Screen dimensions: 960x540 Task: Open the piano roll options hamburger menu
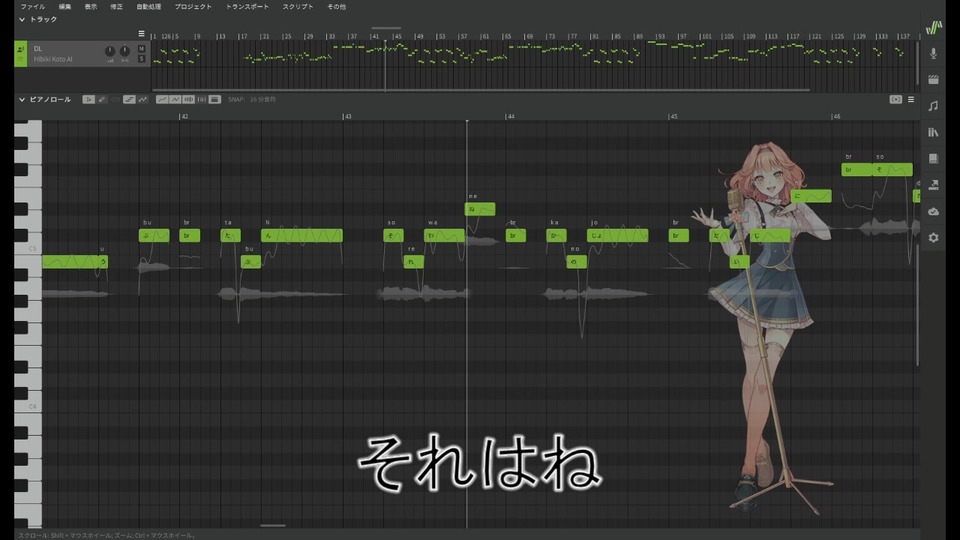[911, 99]
